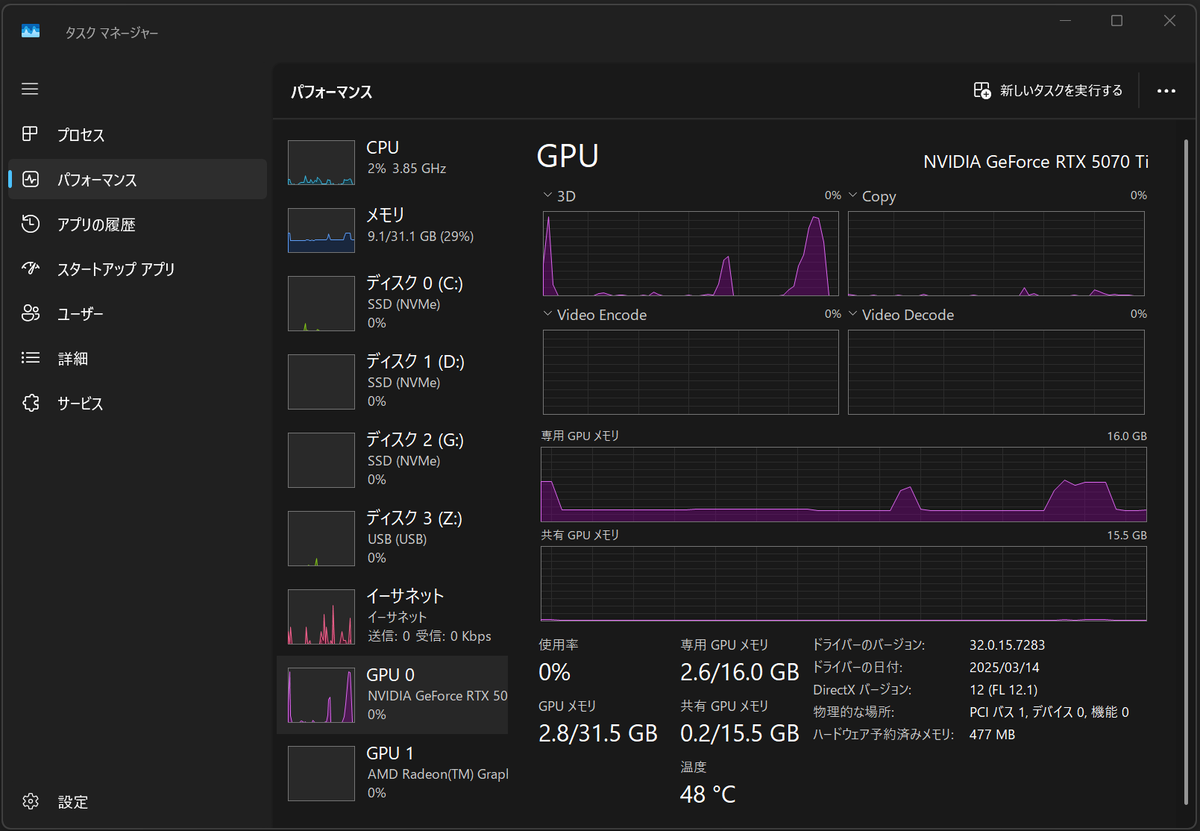The width and height of the screenshot is (1200, 831).
Task: Go to スタートアップ アプリ (Startup apps)
Action: click(115, 269)
